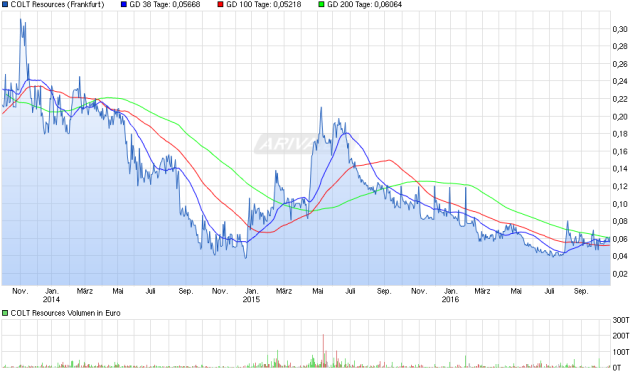
Task: Click the 0,12 price axis label
Action: coord(620,186)
